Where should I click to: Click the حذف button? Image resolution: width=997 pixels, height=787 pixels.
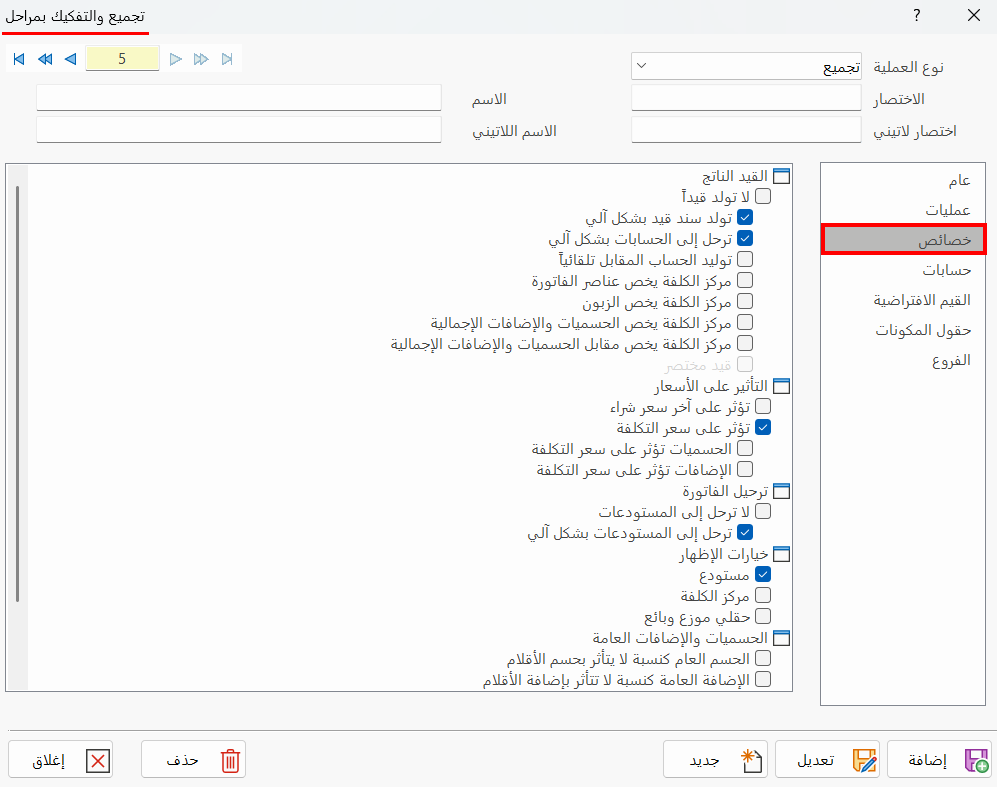(193, 759)
